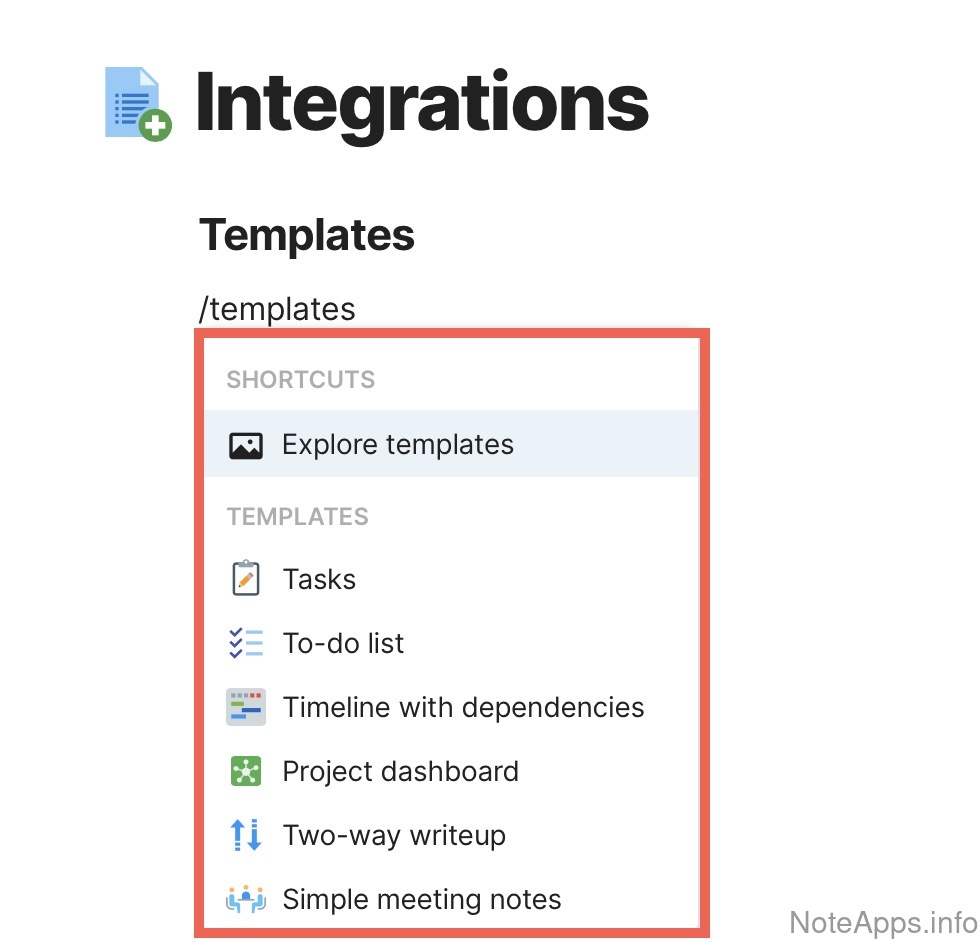Click the bold Templates heading
The image size is (980, 942).
coord(307,236)
